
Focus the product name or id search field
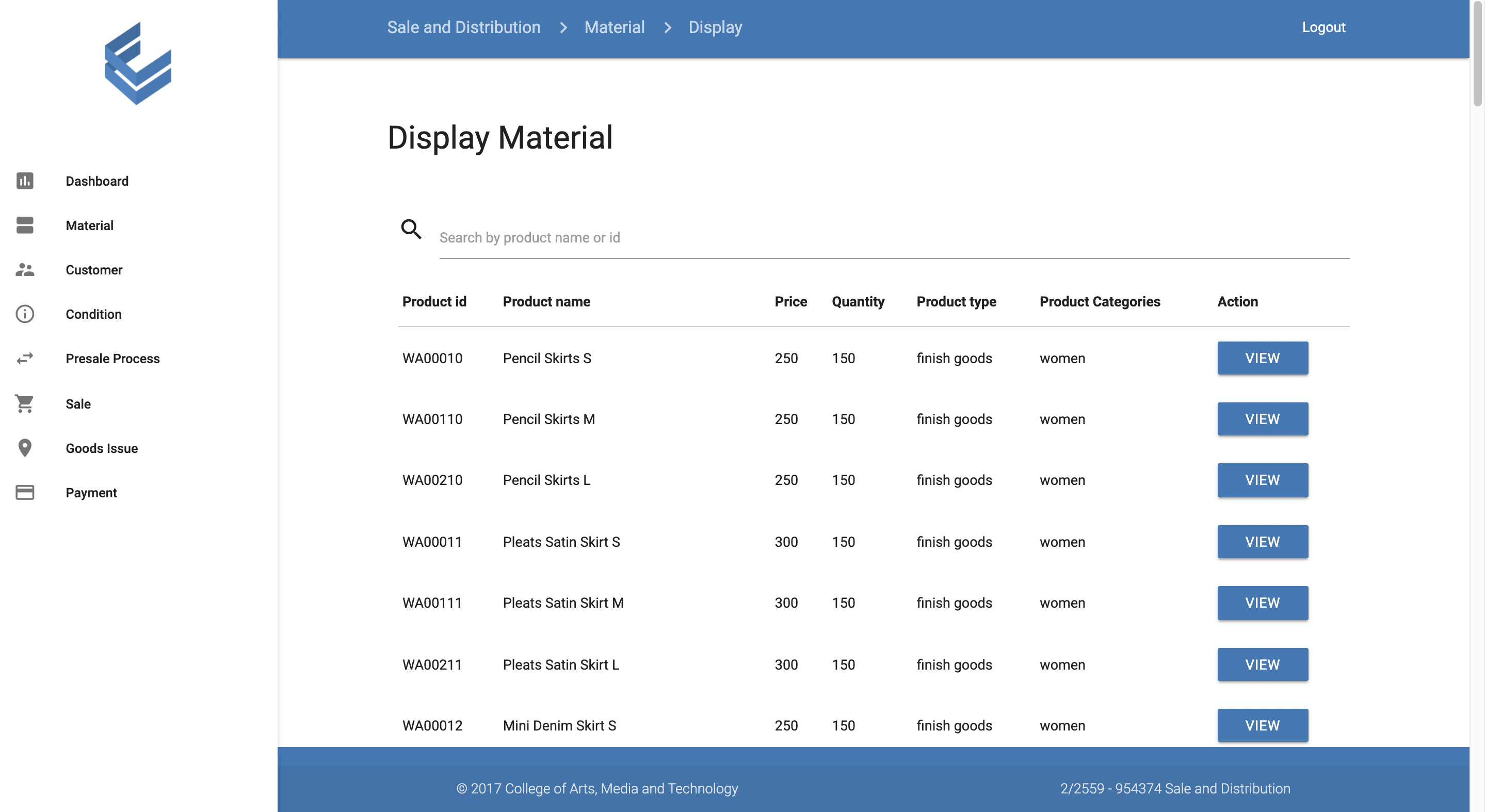click(894, 237)
